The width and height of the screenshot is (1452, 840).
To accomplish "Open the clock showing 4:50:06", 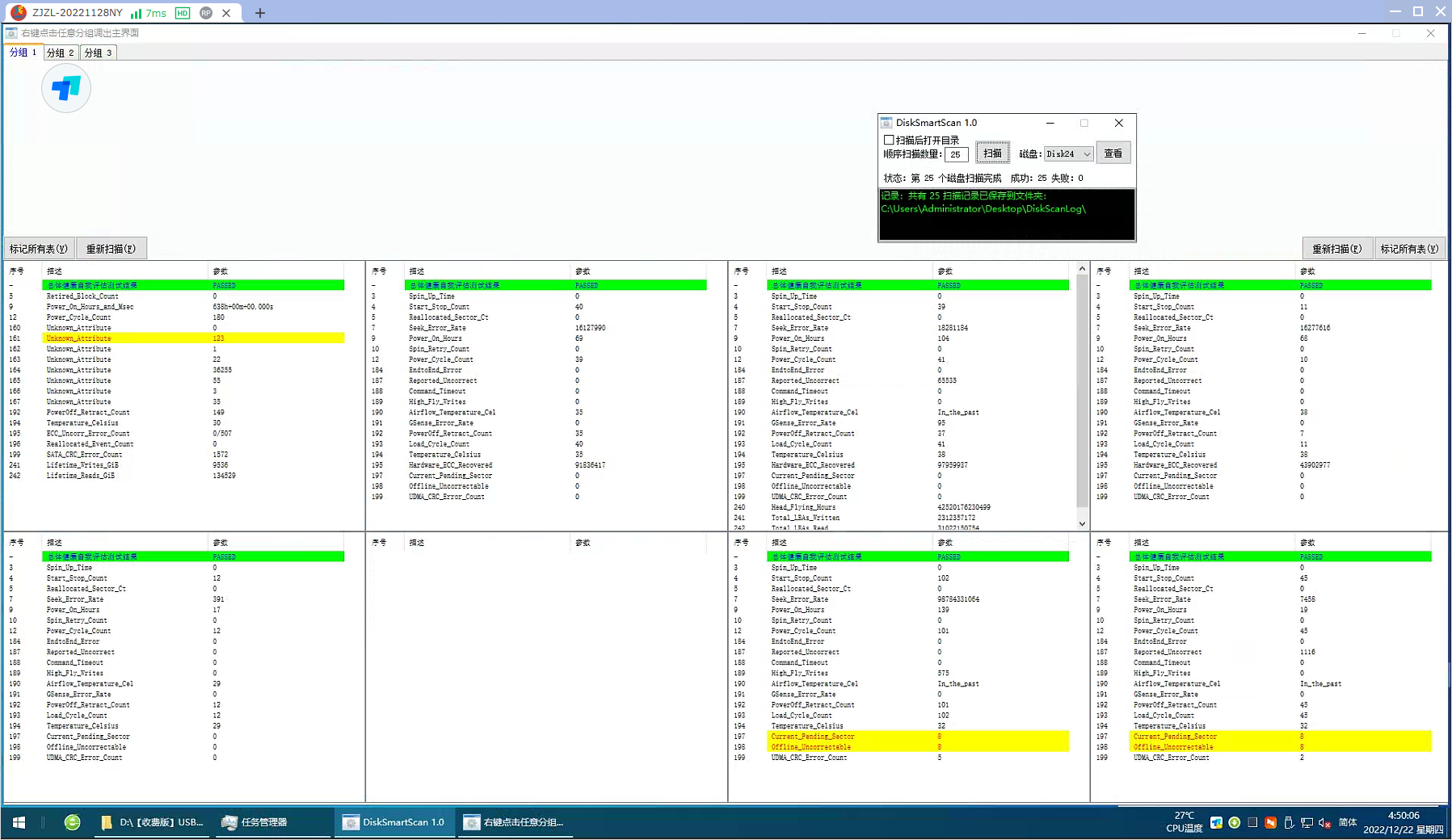I will [1404, 822].
